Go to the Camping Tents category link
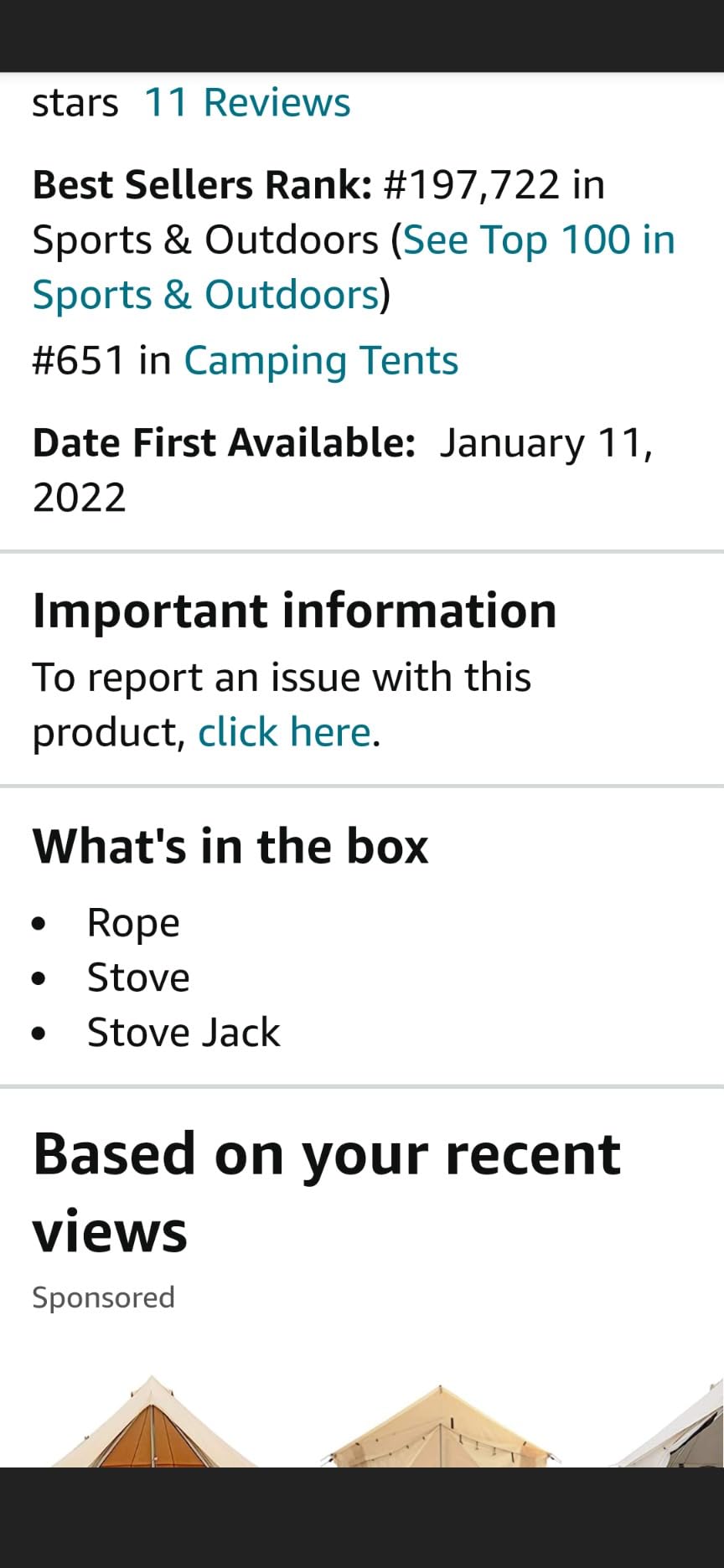 [x=321, y=361]
